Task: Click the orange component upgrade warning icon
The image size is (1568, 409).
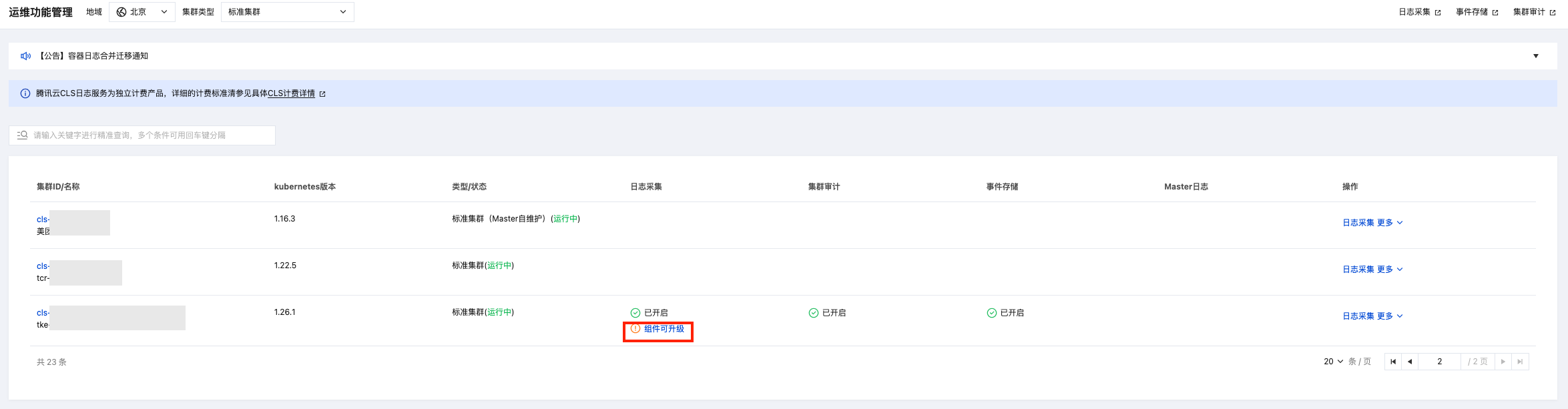Action: point(635,329)
